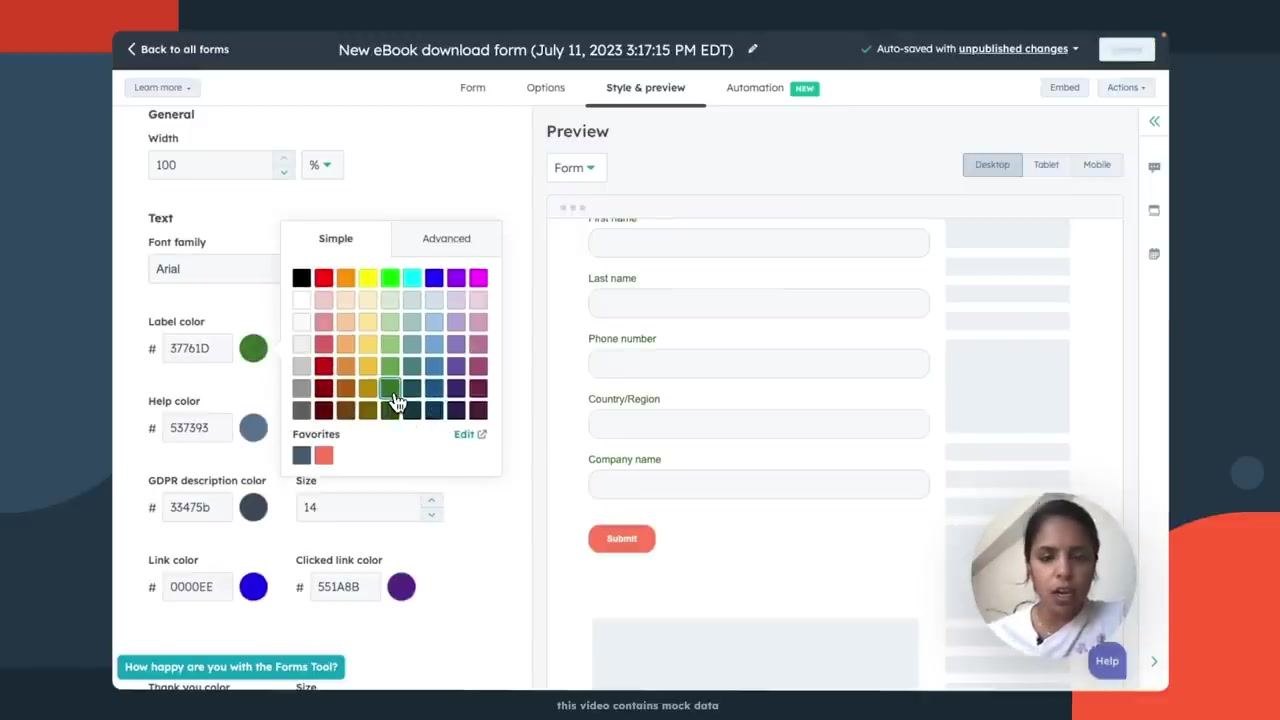Click the pencil icon to rename the form
This screenshot has height=720, width=1280.
tap(753, 48)
